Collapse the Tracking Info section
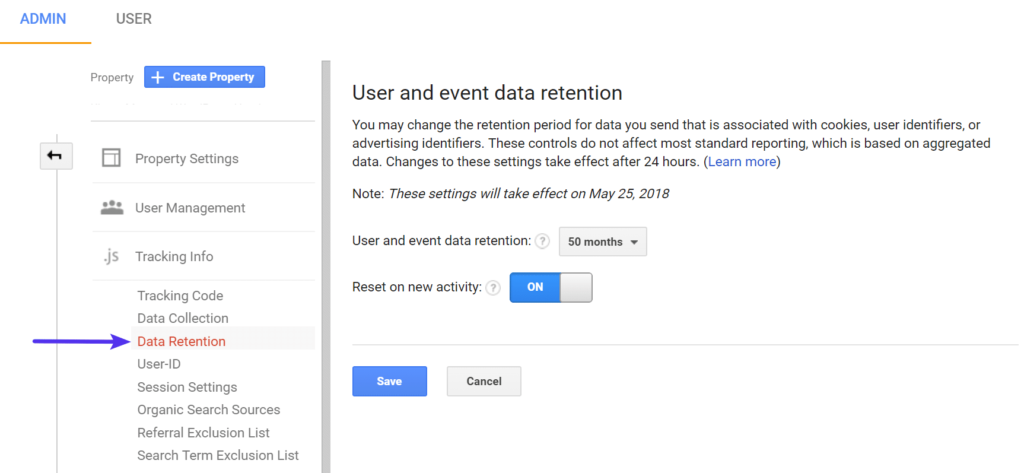Screen dimensions: 1024x473 tap(174, 256)
